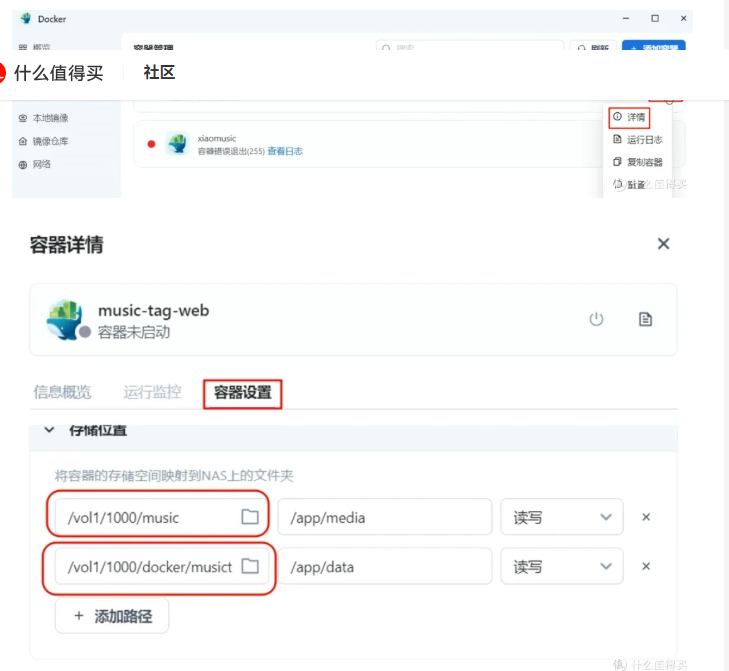Switch to the 信息概览 tab

62,392
